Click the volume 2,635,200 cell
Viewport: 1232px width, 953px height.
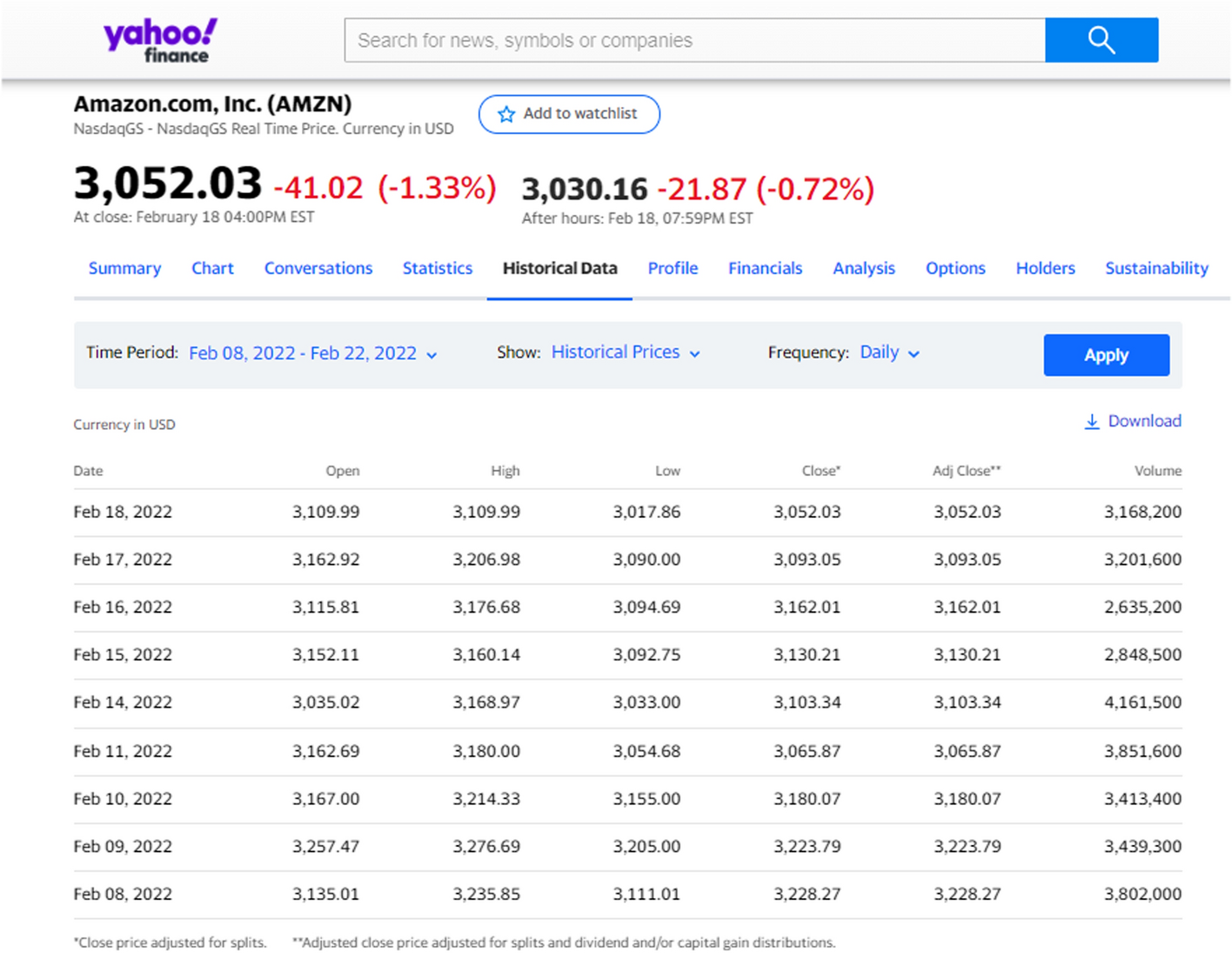pyautogui.click(x=1142, y=607)
